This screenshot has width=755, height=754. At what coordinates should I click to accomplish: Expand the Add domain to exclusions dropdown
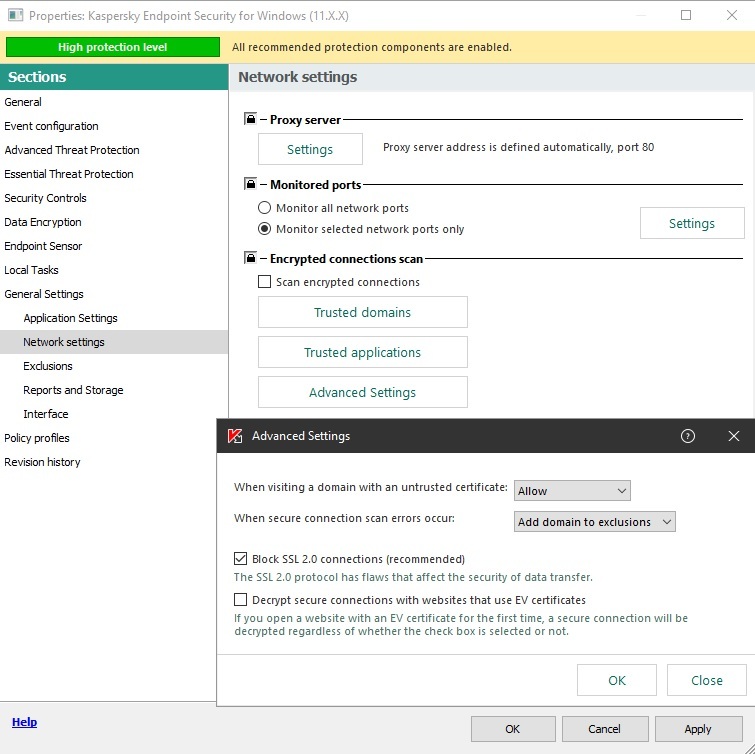pos(595,522)
